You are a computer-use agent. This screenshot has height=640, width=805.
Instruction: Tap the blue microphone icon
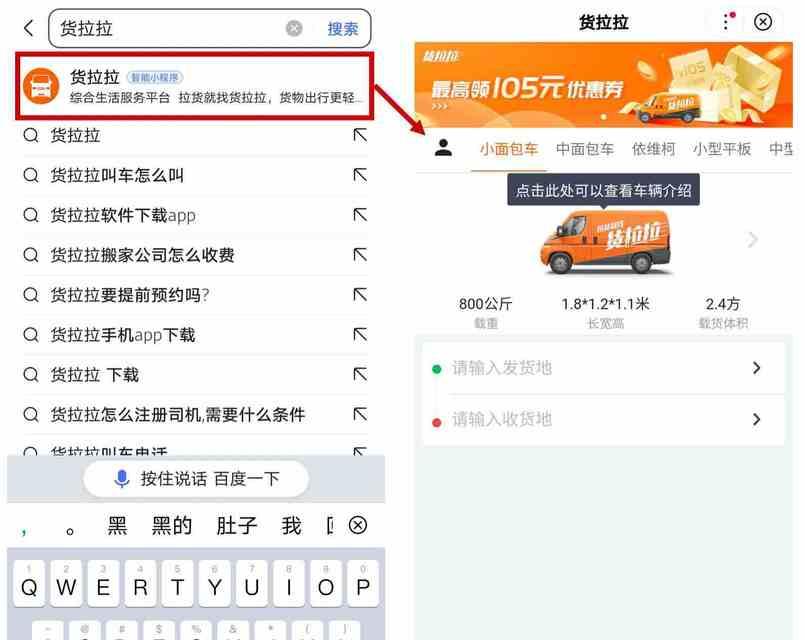(122, 479)
